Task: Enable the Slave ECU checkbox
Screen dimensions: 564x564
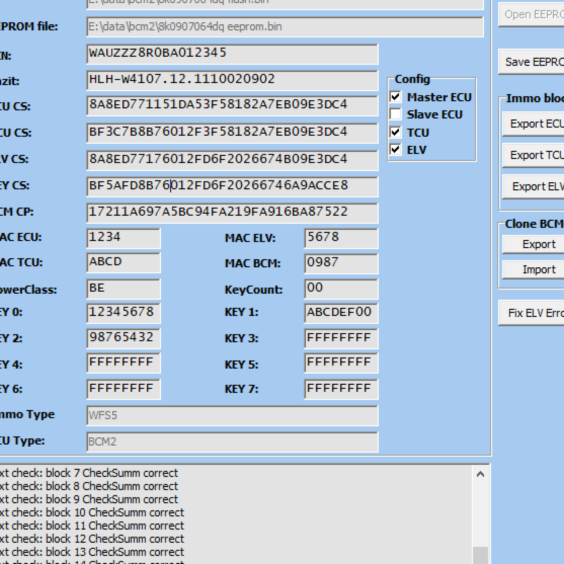Action: (395, 114)
